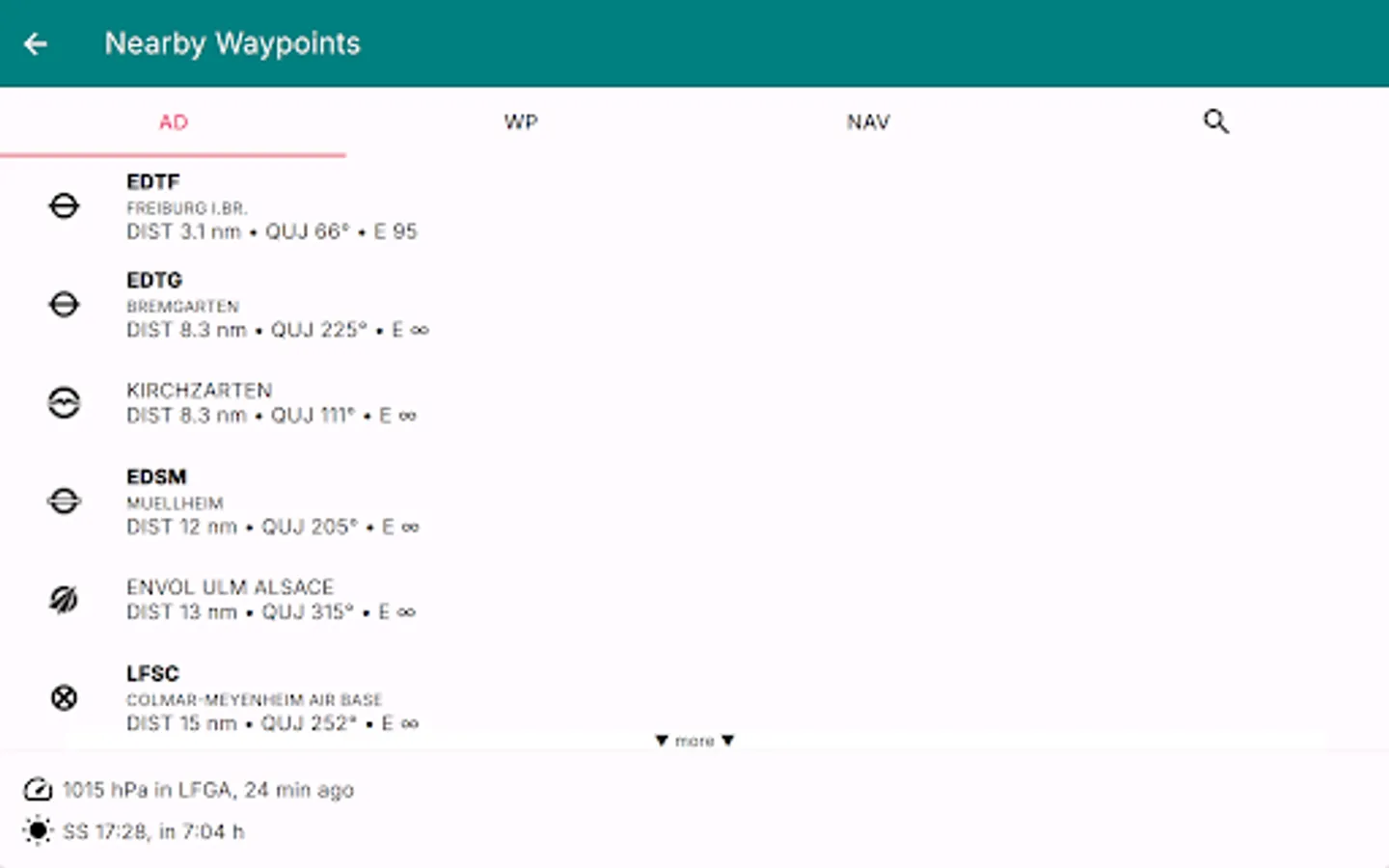Select the EDTF Freiburg waypoint entry

[x=273, y=205]
